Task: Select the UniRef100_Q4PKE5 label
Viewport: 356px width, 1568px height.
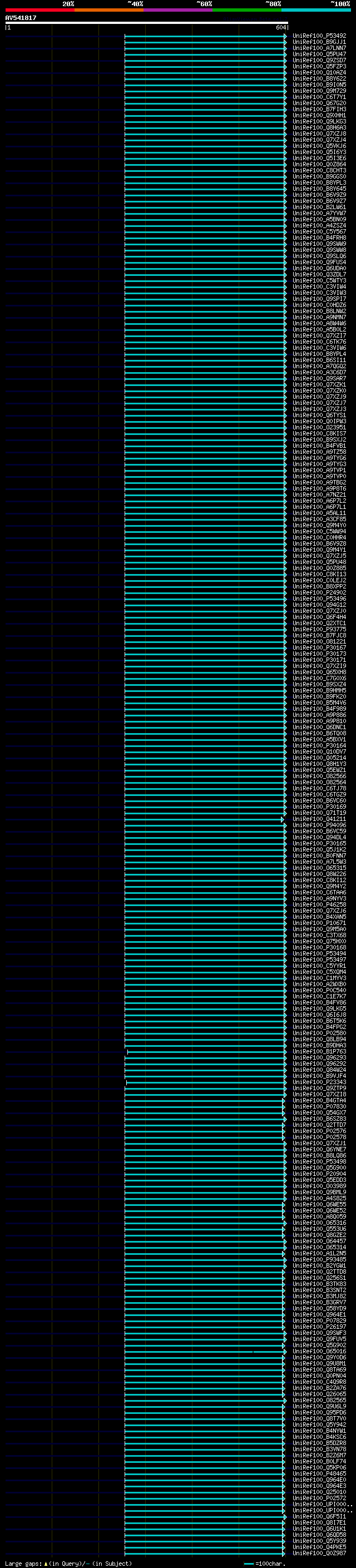Action: (x=319, y=1547)
